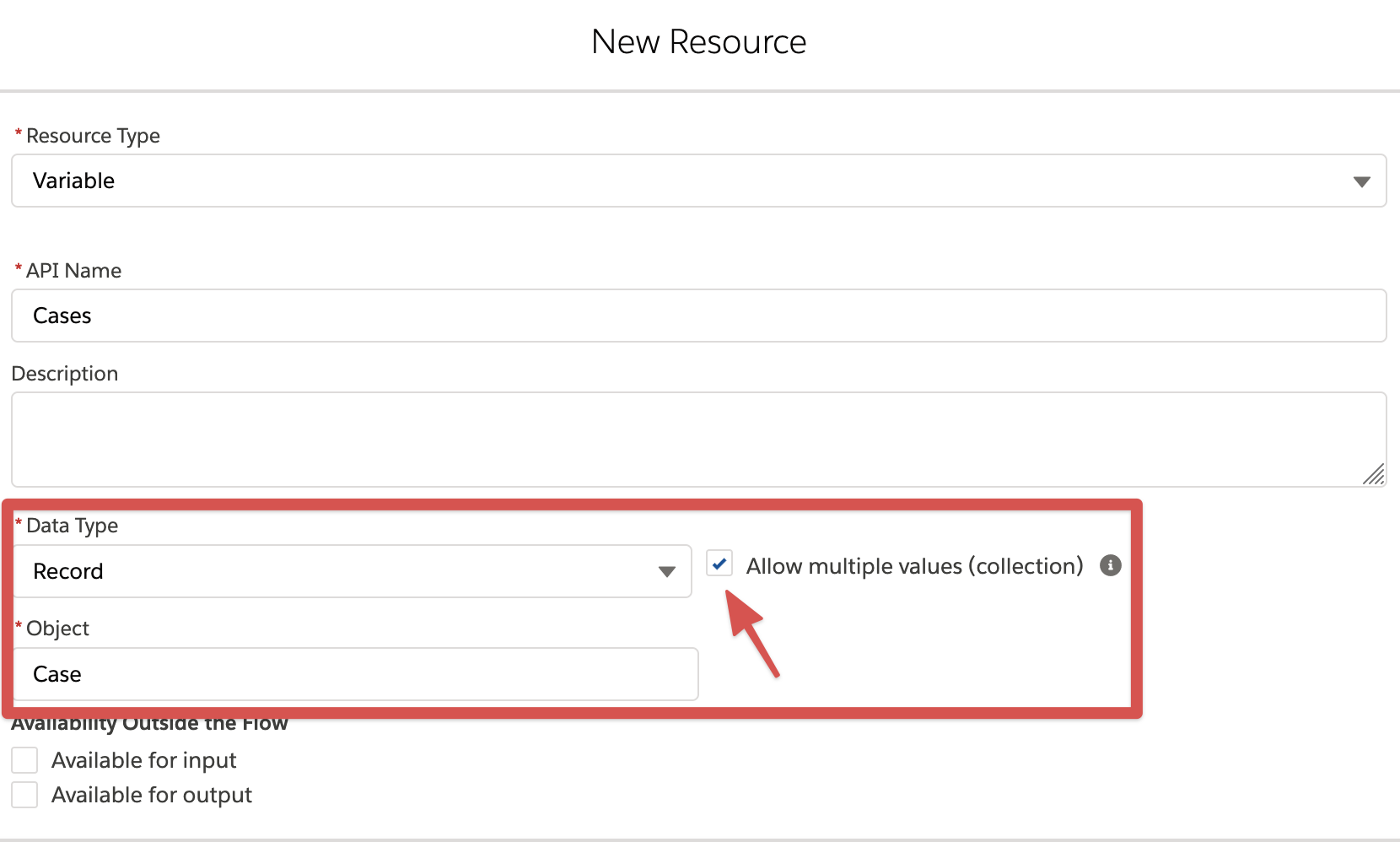The image size is (1400, 842).
Task: Uncheck the Allow multiple values checkbox
Action: [x=719, y=564]
